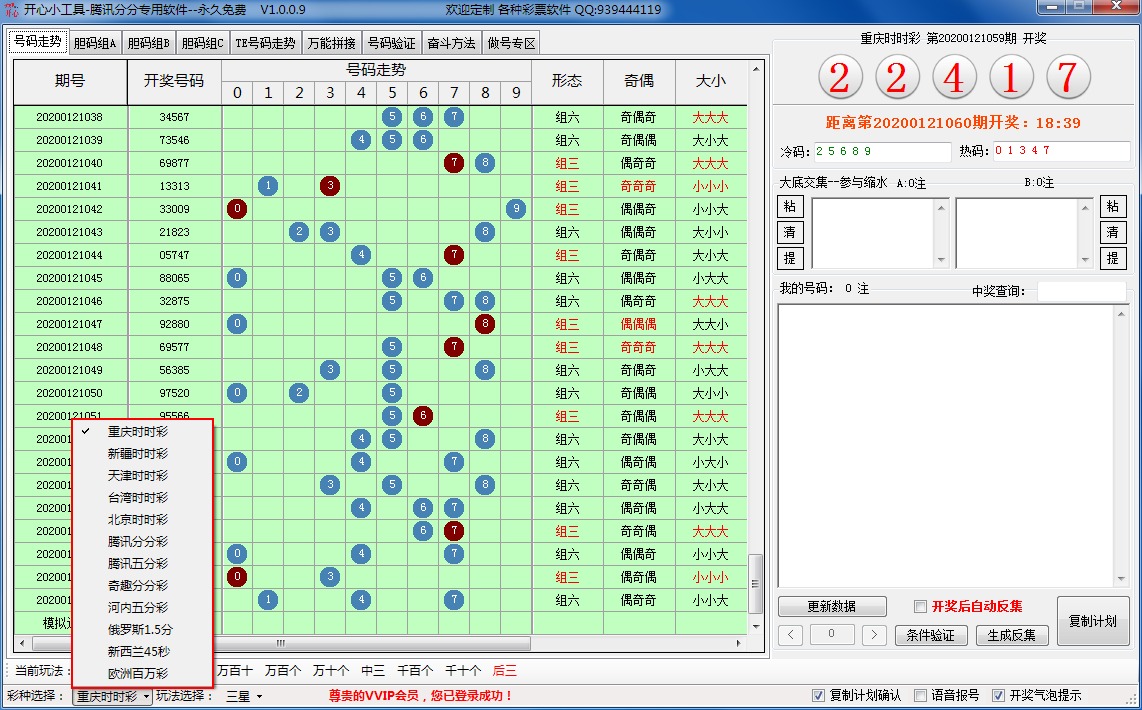Click the 更新数据 button
Image resolution: width=1142 pixels, height=710 pixels.
click(832, 607)
